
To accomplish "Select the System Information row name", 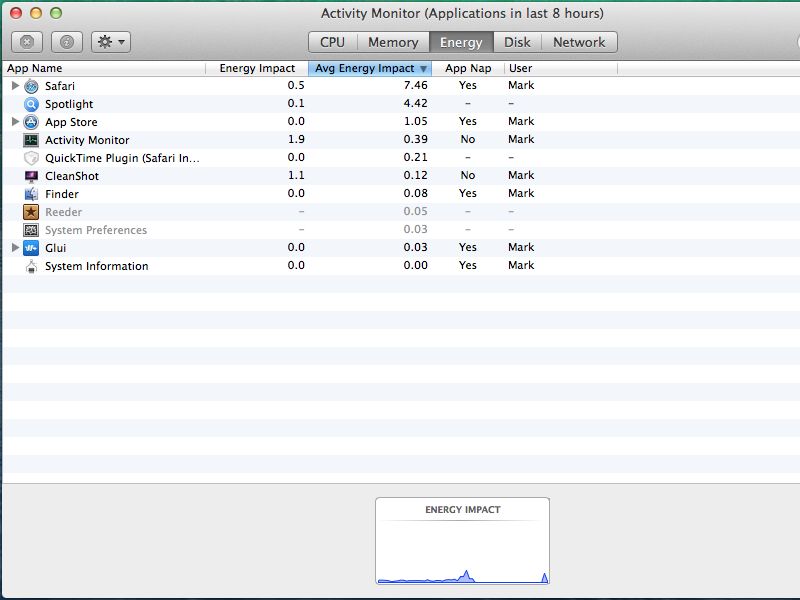I will pyautogui.click(x=96, y=266).
